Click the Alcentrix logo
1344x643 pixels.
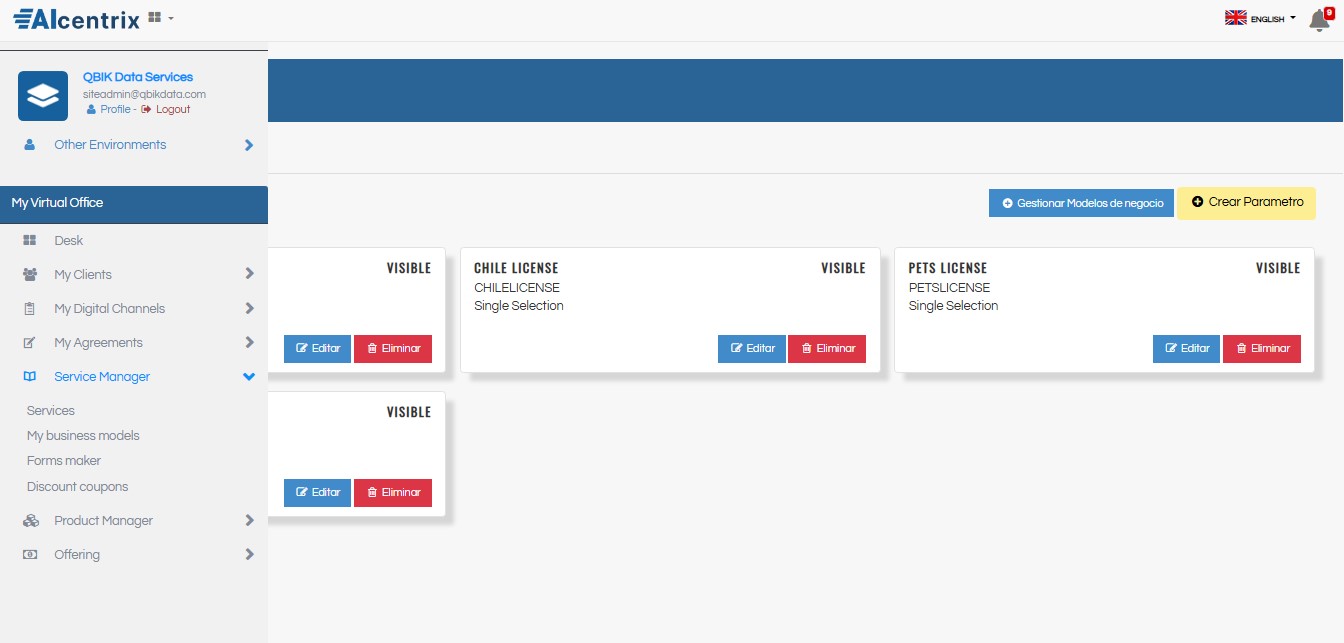76,18
